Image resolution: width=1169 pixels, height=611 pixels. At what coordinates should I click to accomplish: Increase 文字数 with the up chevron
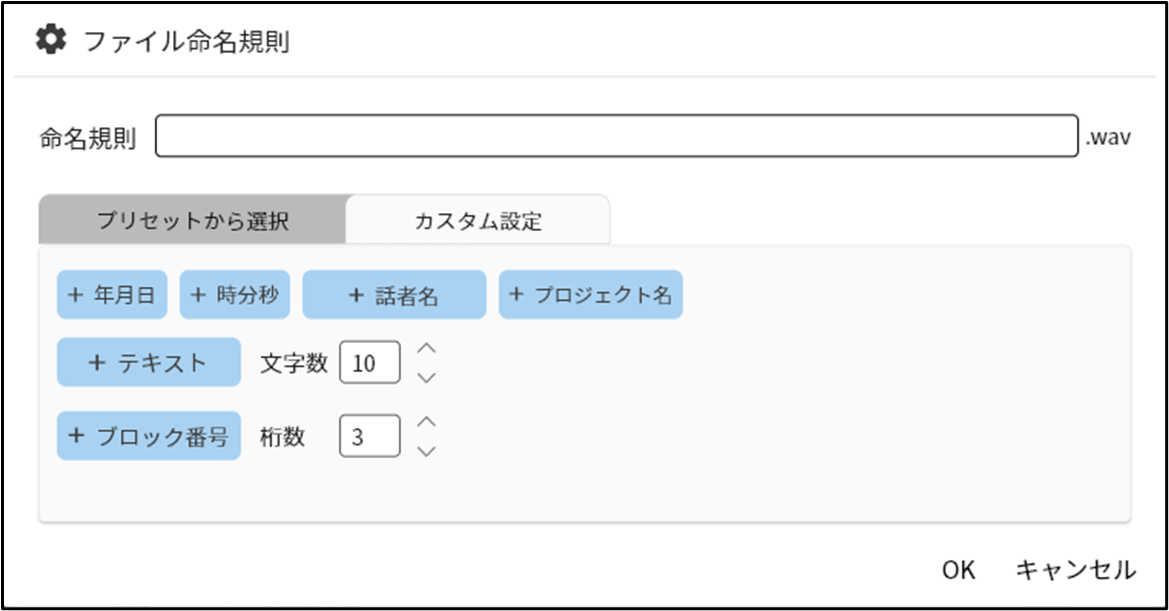[426, 349]
